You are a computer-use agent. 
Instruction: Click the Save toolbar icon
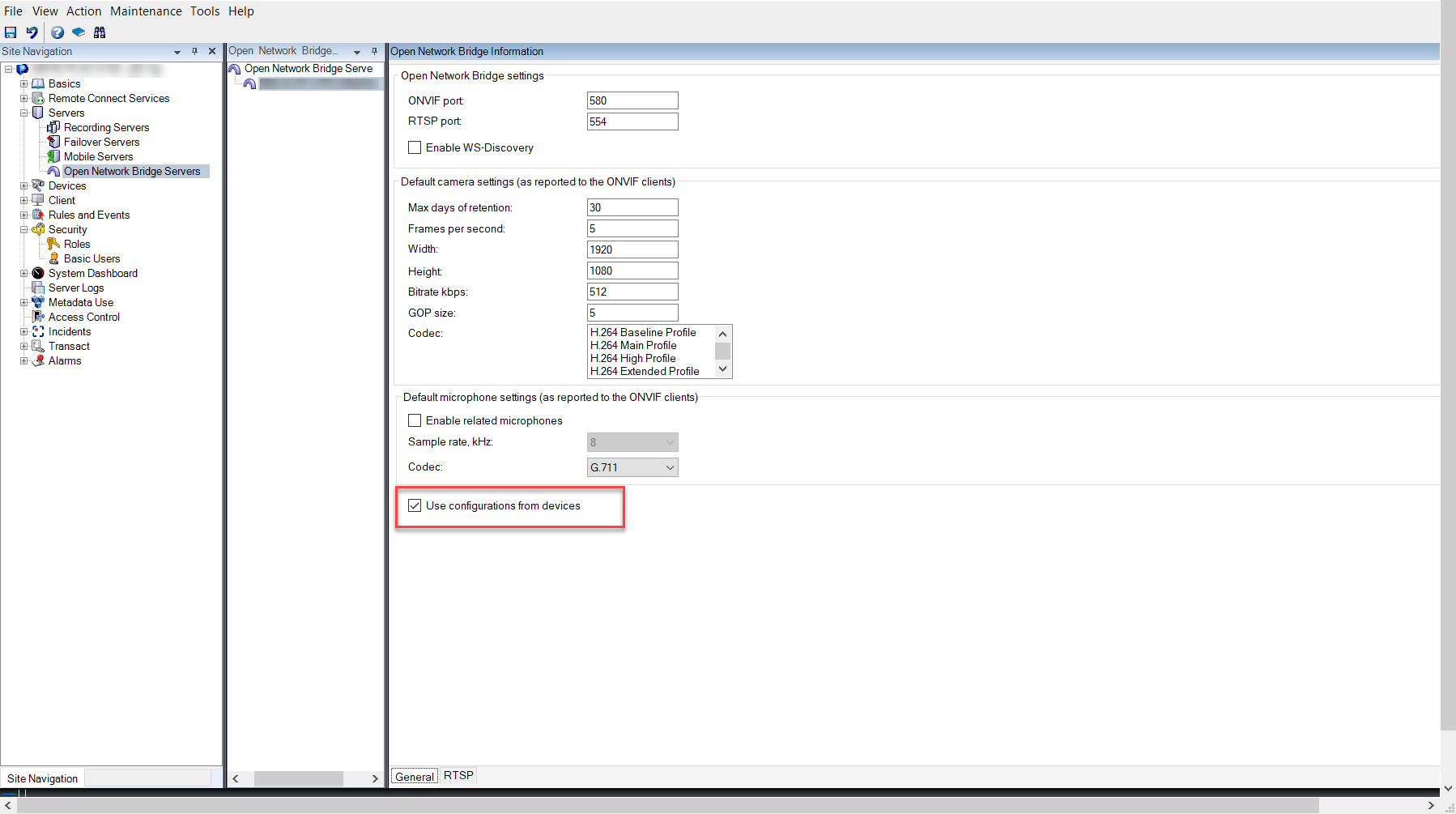(11, 32)
